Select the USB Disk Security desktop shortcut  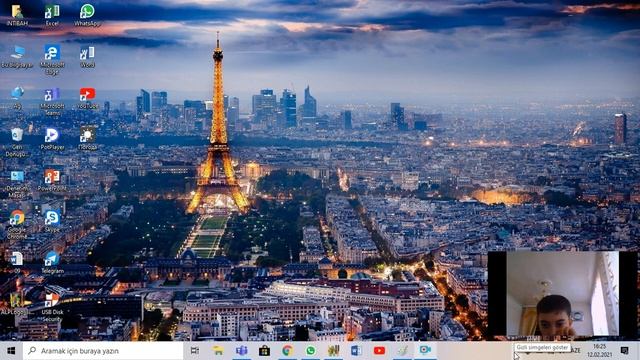(52, 307)
